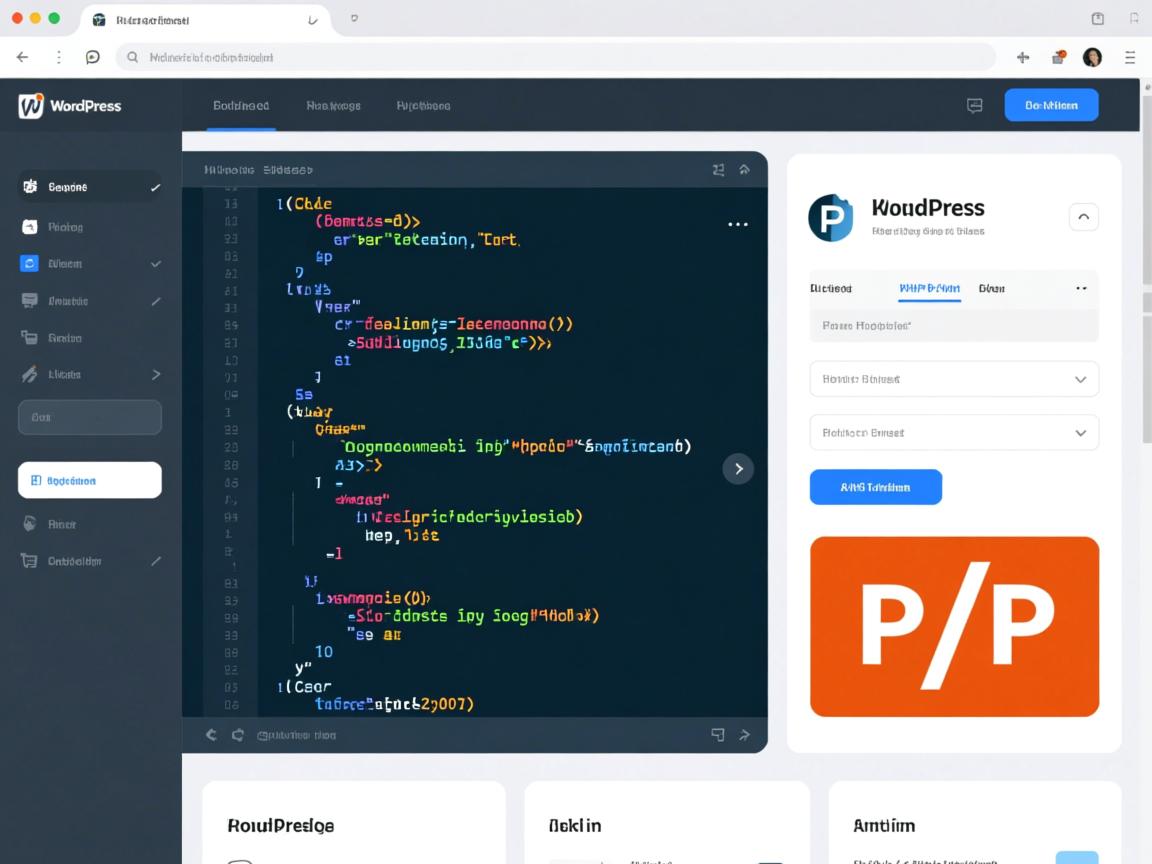Viewport: 1152px width, 864px height.
Task: Toggle the checkmark beside the blue sidebar item
Action: click(156, 263)
